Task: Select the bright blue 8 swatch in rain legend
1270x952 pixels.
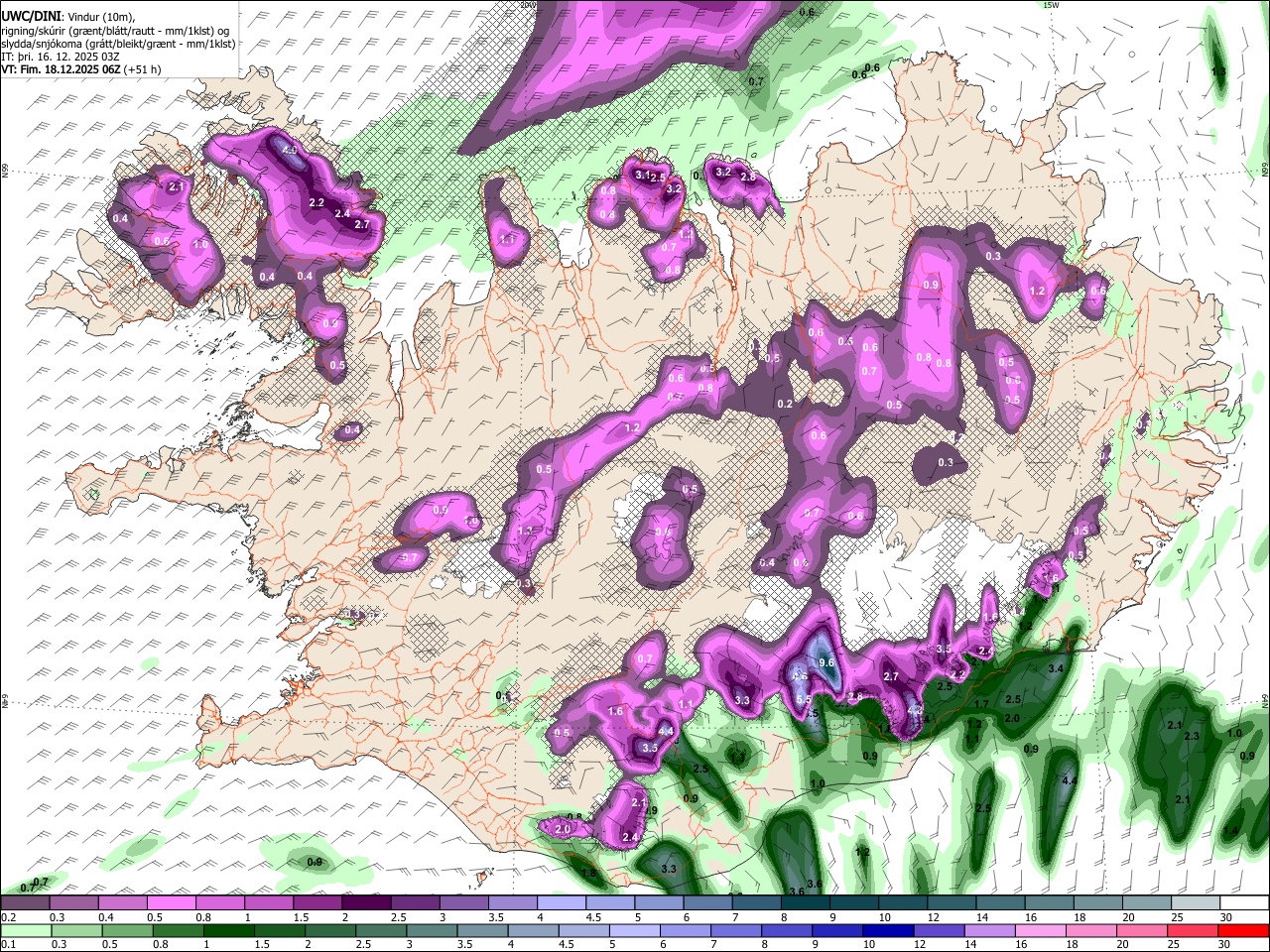Action: point(786,931)
